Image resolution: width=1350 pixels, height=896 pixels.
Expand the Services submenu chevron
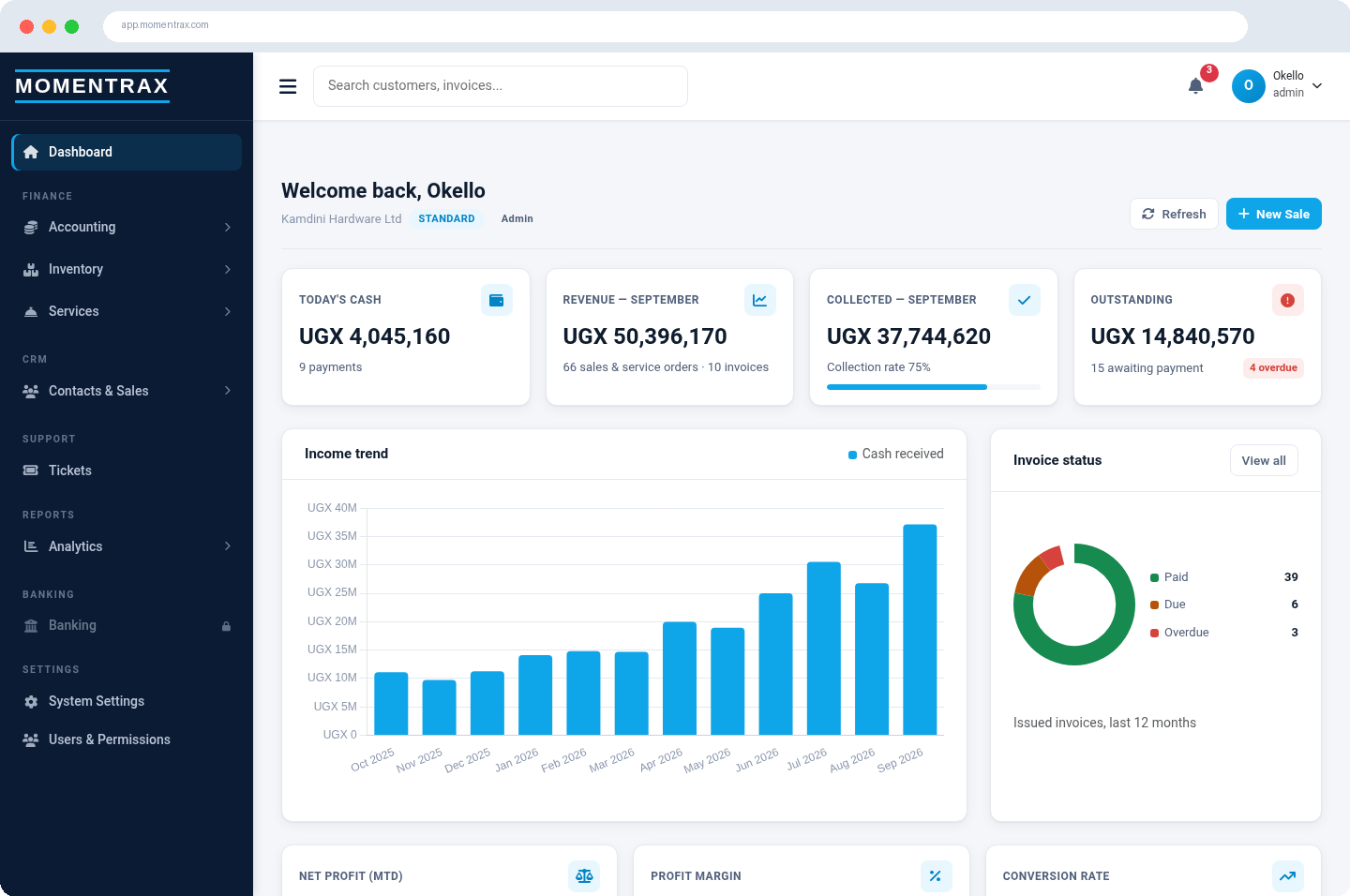pos(227,311)
